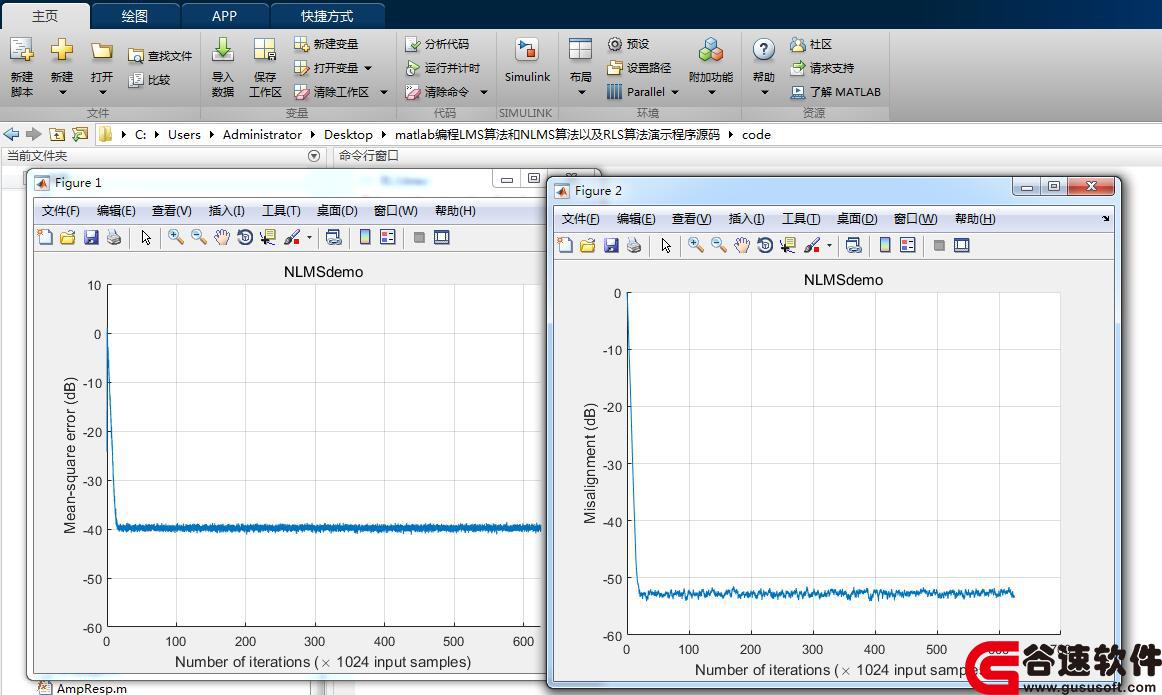
Task: Open 插入(I) menu in Figure 1
Action: click(x=227, y=210)
